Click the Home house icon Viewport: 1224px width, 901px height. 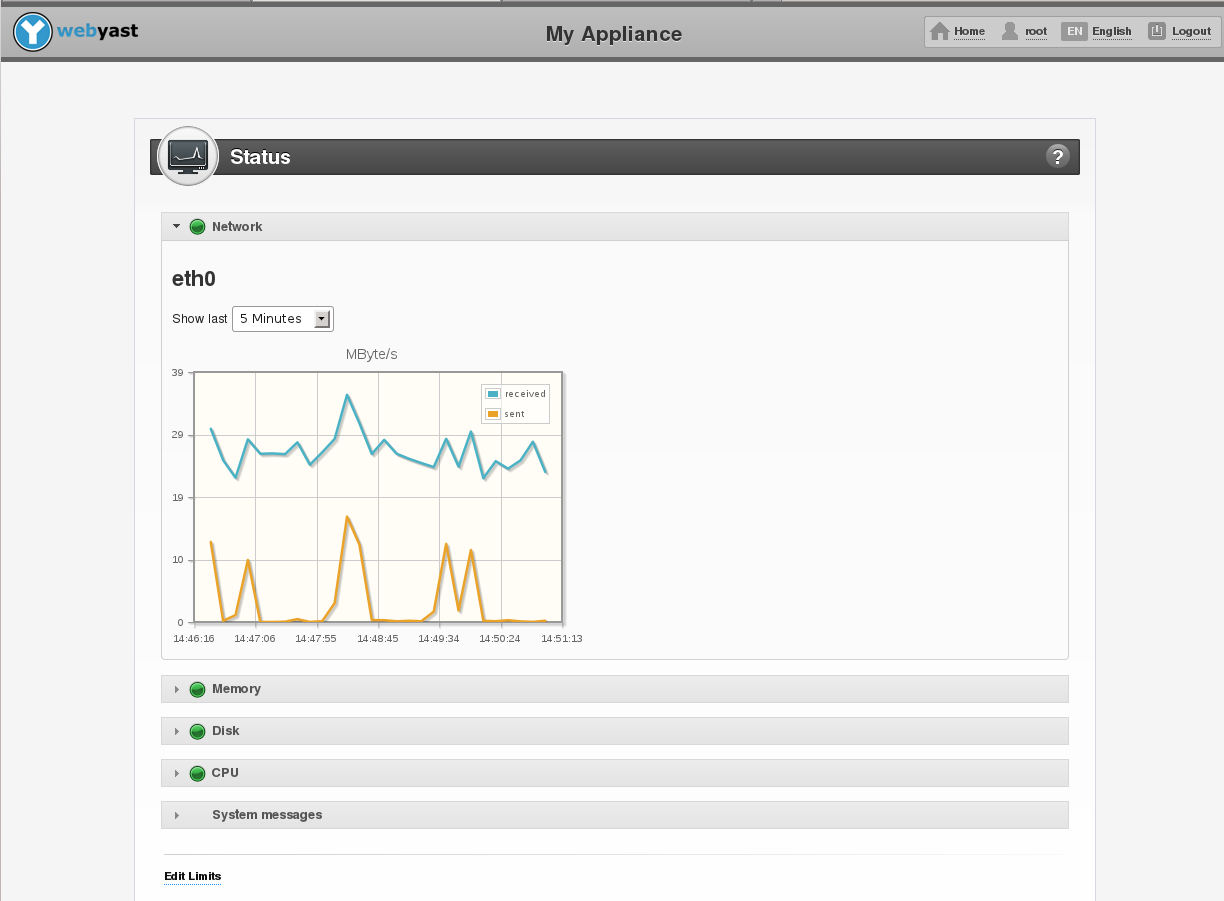point(939,32)
